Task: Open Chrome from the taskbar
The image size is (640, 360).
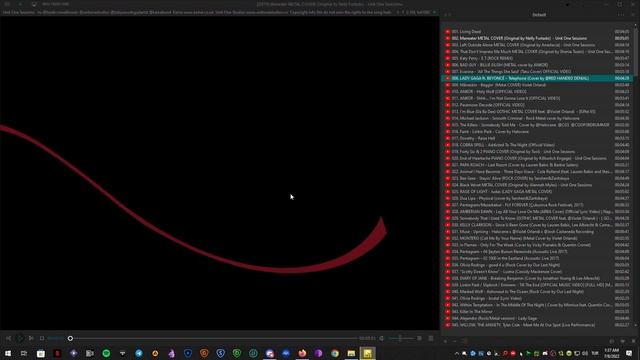Action: pyautogui.click(x=335, y=353)
